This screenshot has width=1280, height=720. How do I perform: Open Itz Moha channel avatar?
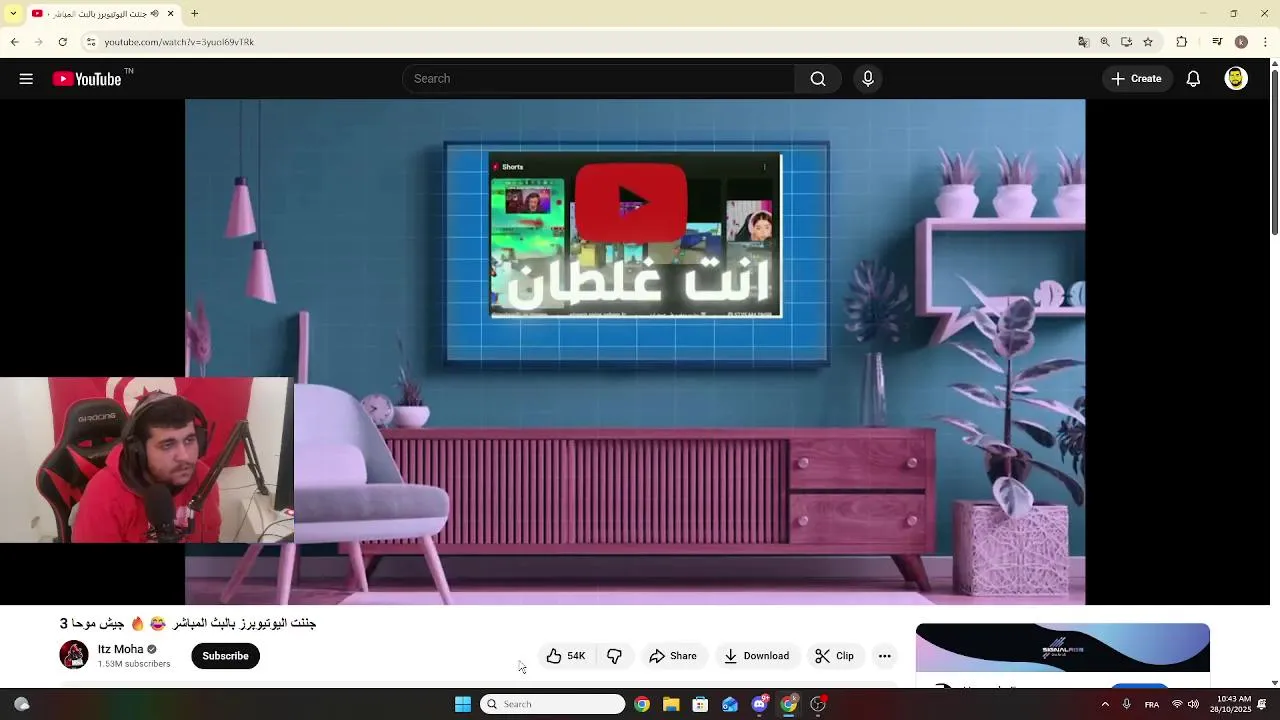[x=74, y=655]
